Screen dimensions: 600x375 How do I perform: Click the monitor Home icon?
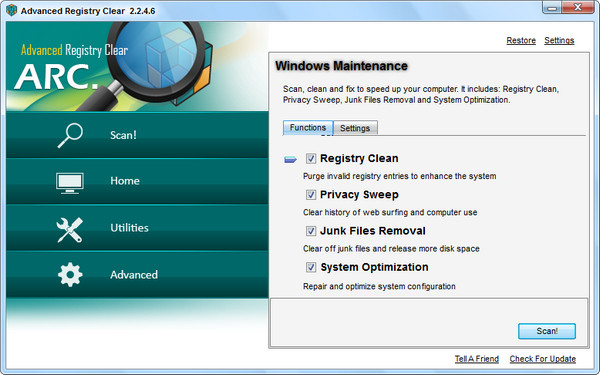tap(70, 183)
